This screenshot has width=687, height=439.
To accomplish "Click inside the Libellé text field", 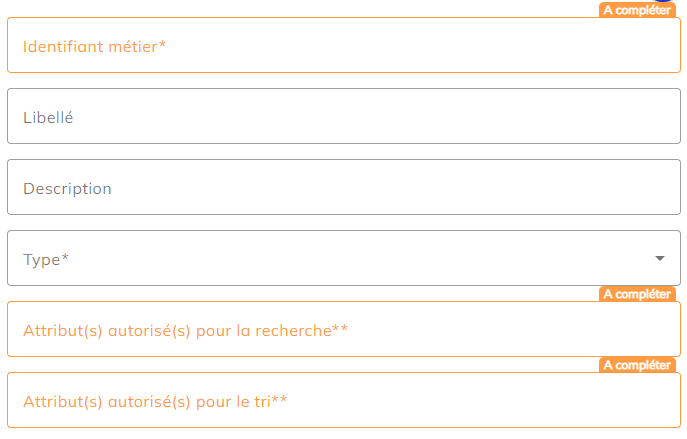I will click(x=343, y=117).
